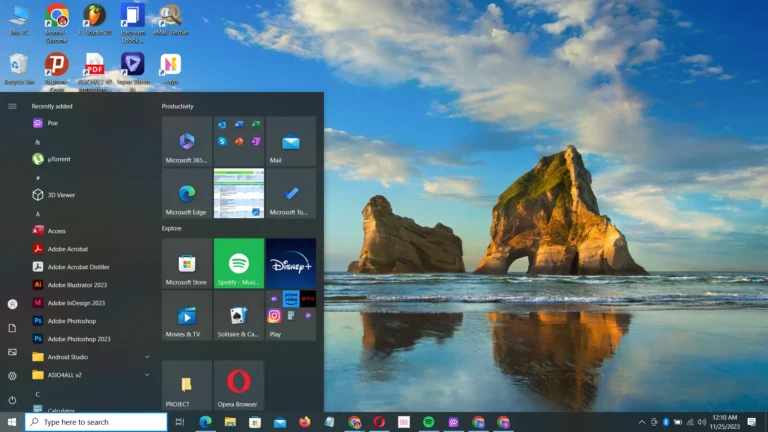Open Spotify from the taskbar

(429, 422)
